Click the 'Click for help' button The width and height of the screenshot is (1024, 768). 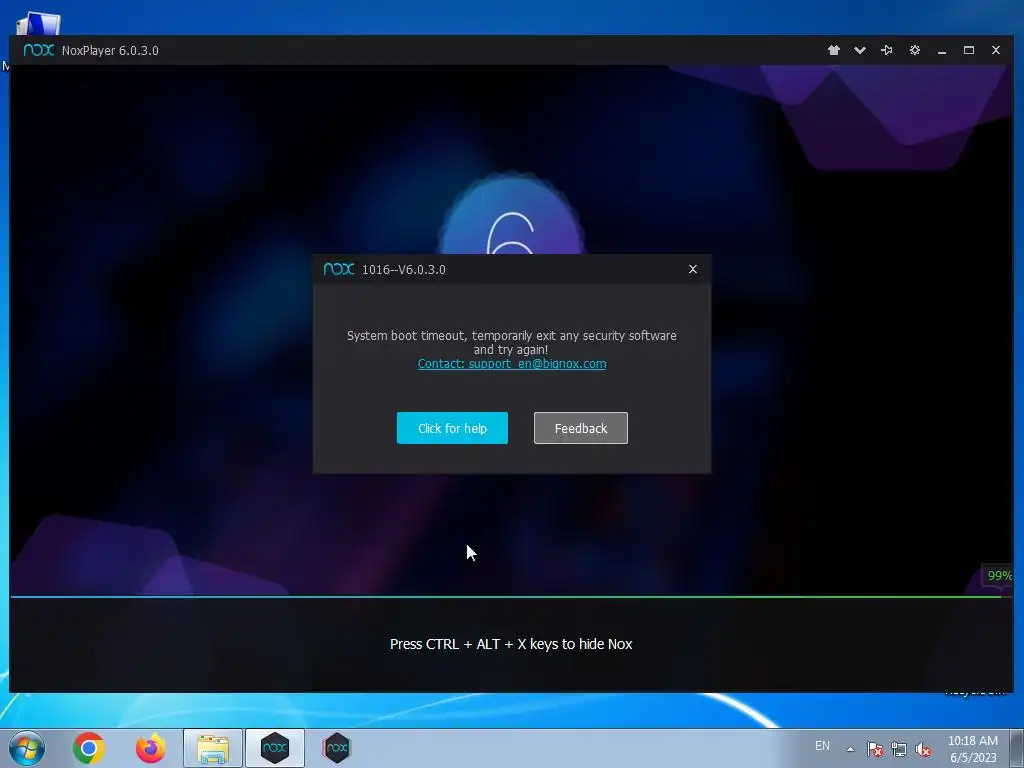tap(452, 428)
